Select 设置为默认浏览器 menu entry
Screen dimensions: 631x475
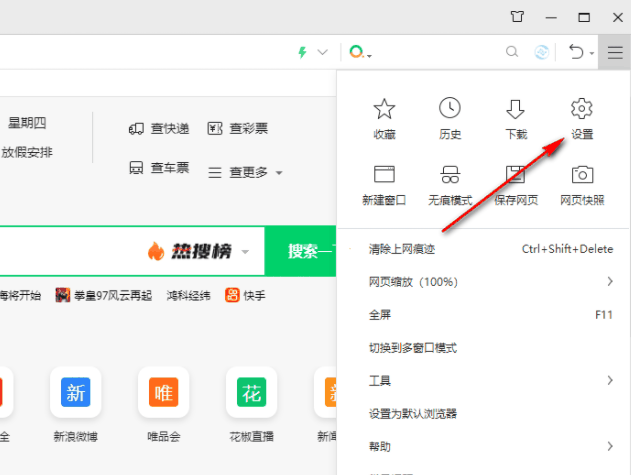[483, 413]
